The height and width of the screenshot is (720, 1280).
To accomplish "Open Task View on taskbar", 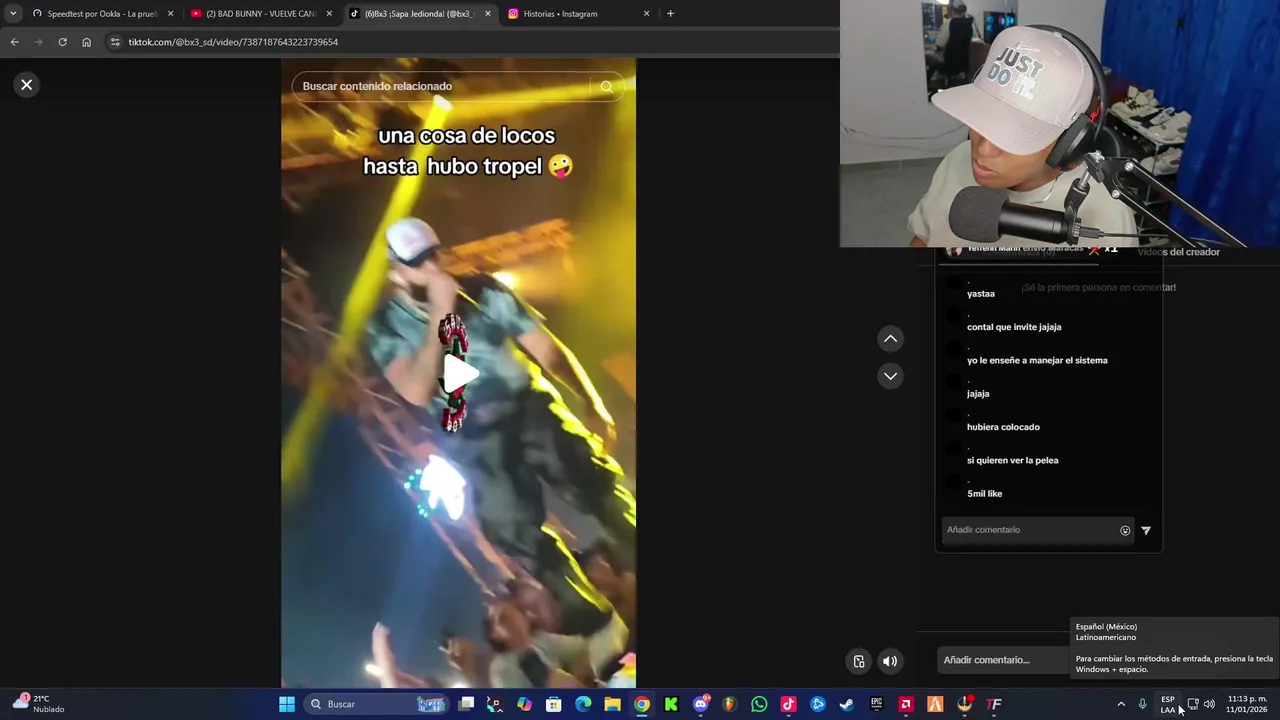I will (466, 704).
